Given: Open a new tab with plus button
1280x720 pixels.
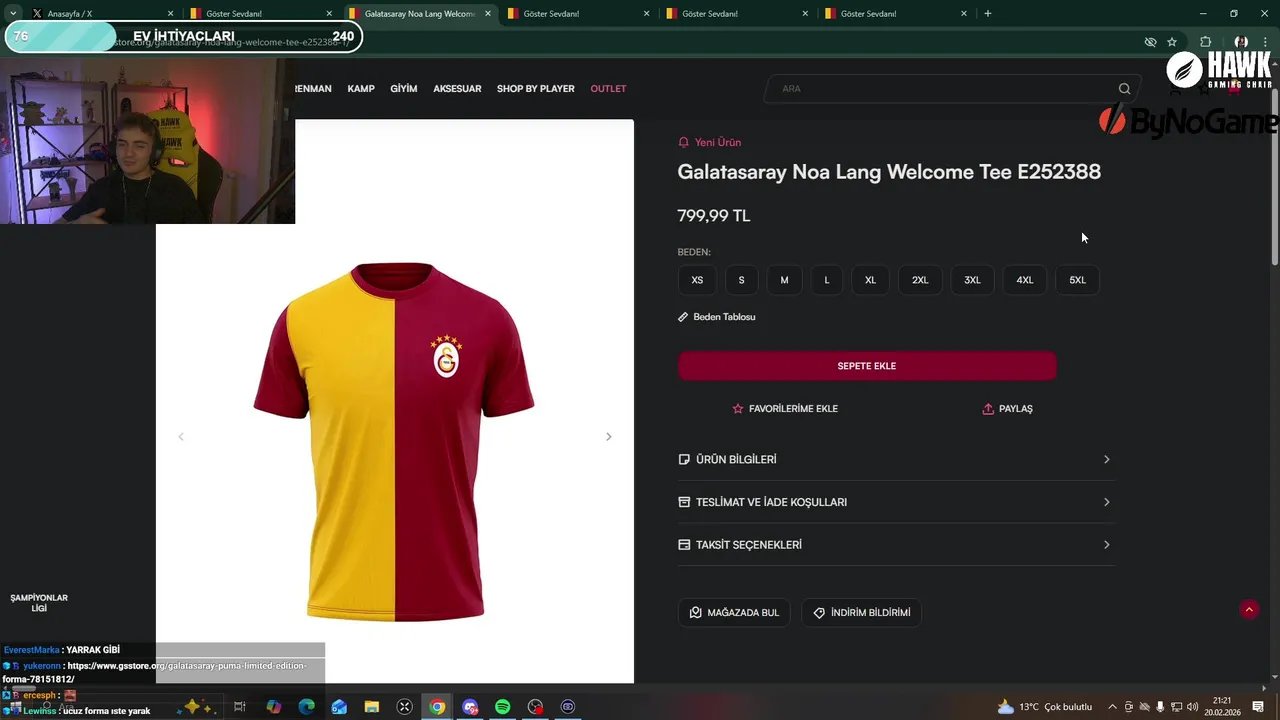Looking at the screenshot, I should [988, 13].
